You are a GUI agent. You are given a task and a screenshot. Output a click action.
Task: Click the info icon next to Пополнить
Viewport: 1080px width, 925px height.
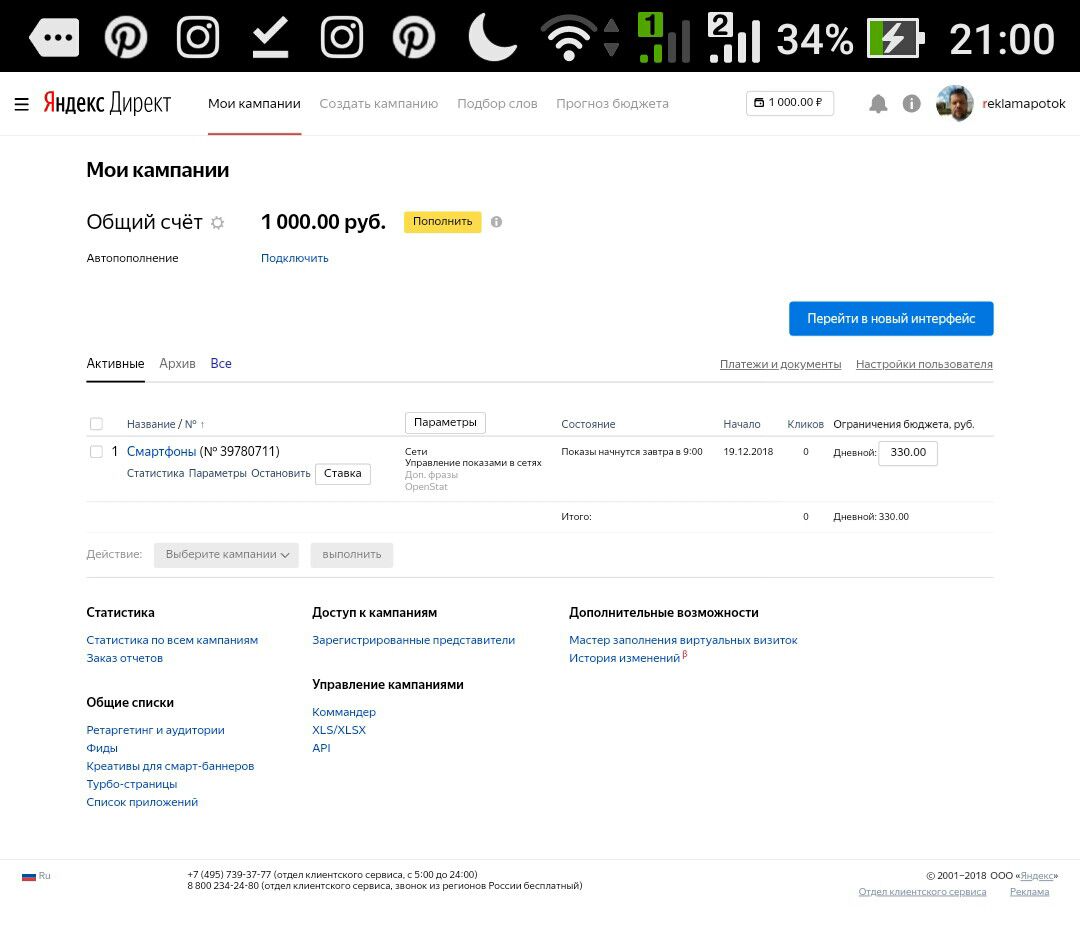click(x=496, y=222)
